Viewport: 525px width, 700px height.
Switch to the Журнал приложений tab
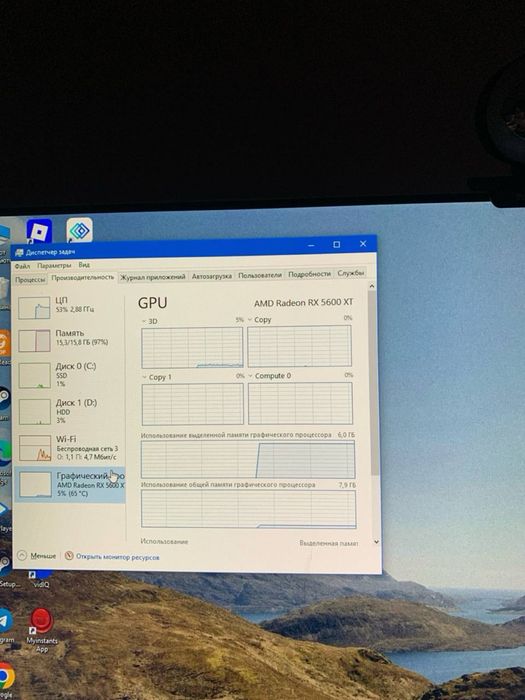[153, 277]
